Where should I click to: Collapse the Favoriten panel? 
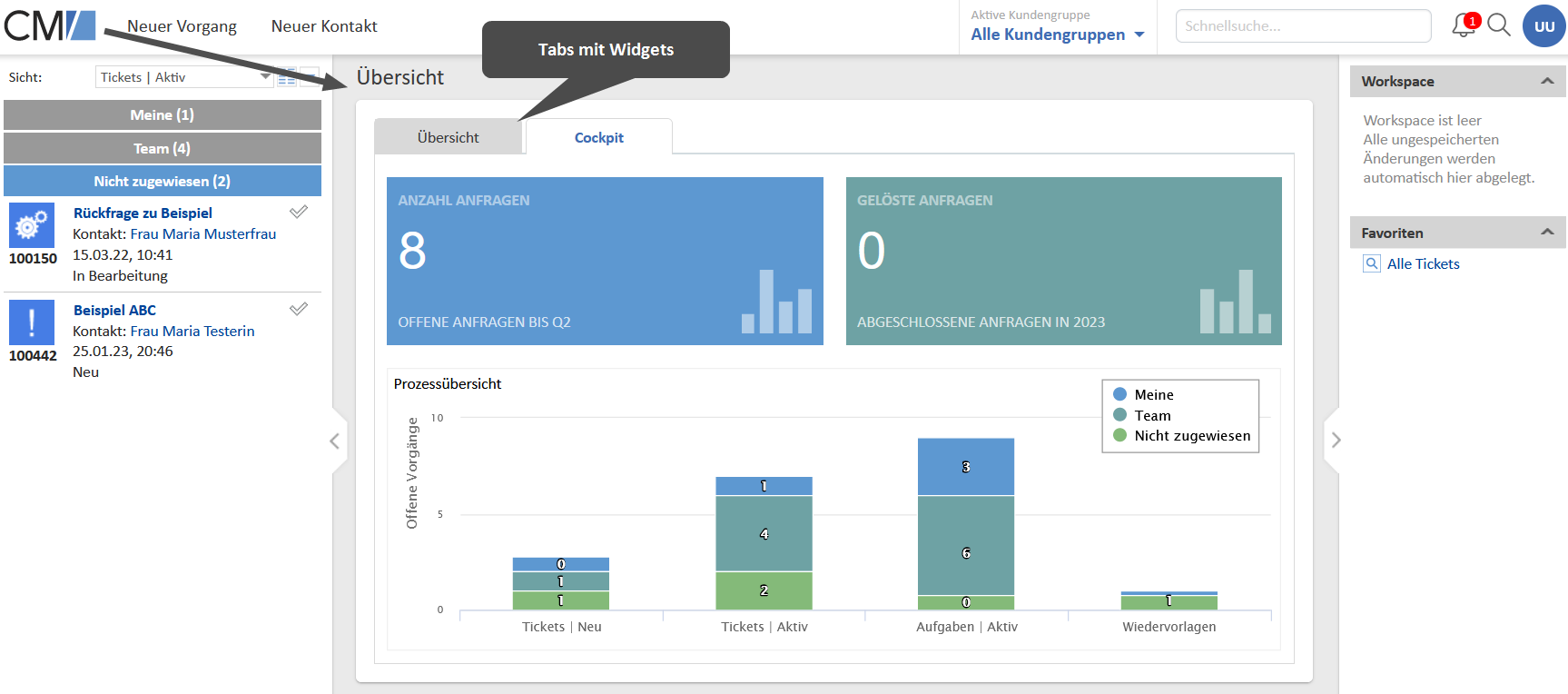point(1547,233)
